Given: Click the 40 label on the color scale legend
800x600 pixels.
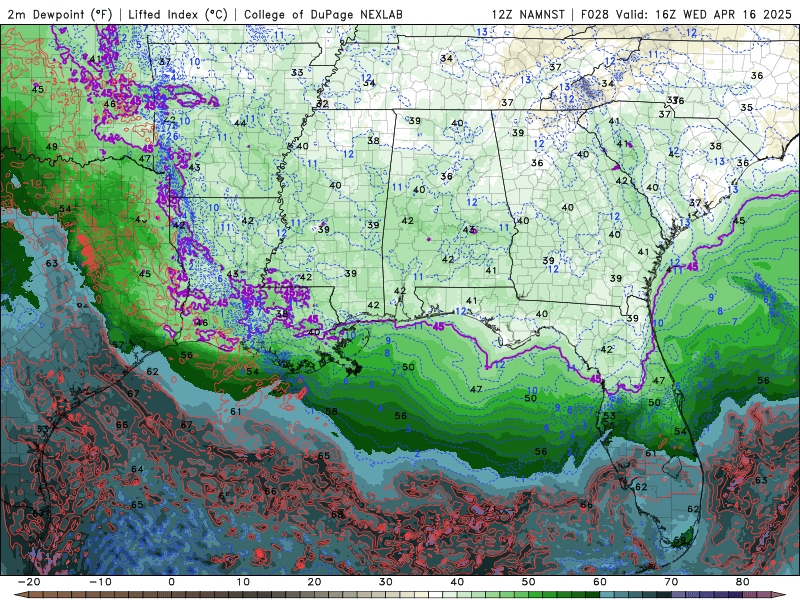Looking at the screenshot, I should pos(457,582).
